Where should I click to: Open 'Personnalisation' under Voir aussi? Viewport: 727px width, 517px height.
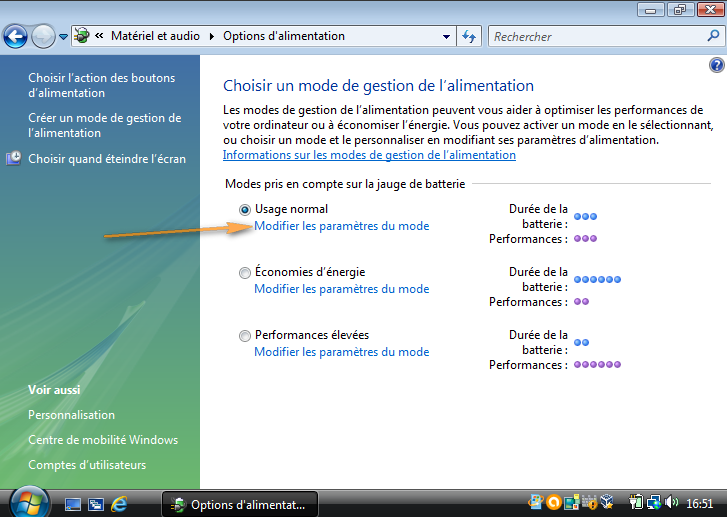71,415
